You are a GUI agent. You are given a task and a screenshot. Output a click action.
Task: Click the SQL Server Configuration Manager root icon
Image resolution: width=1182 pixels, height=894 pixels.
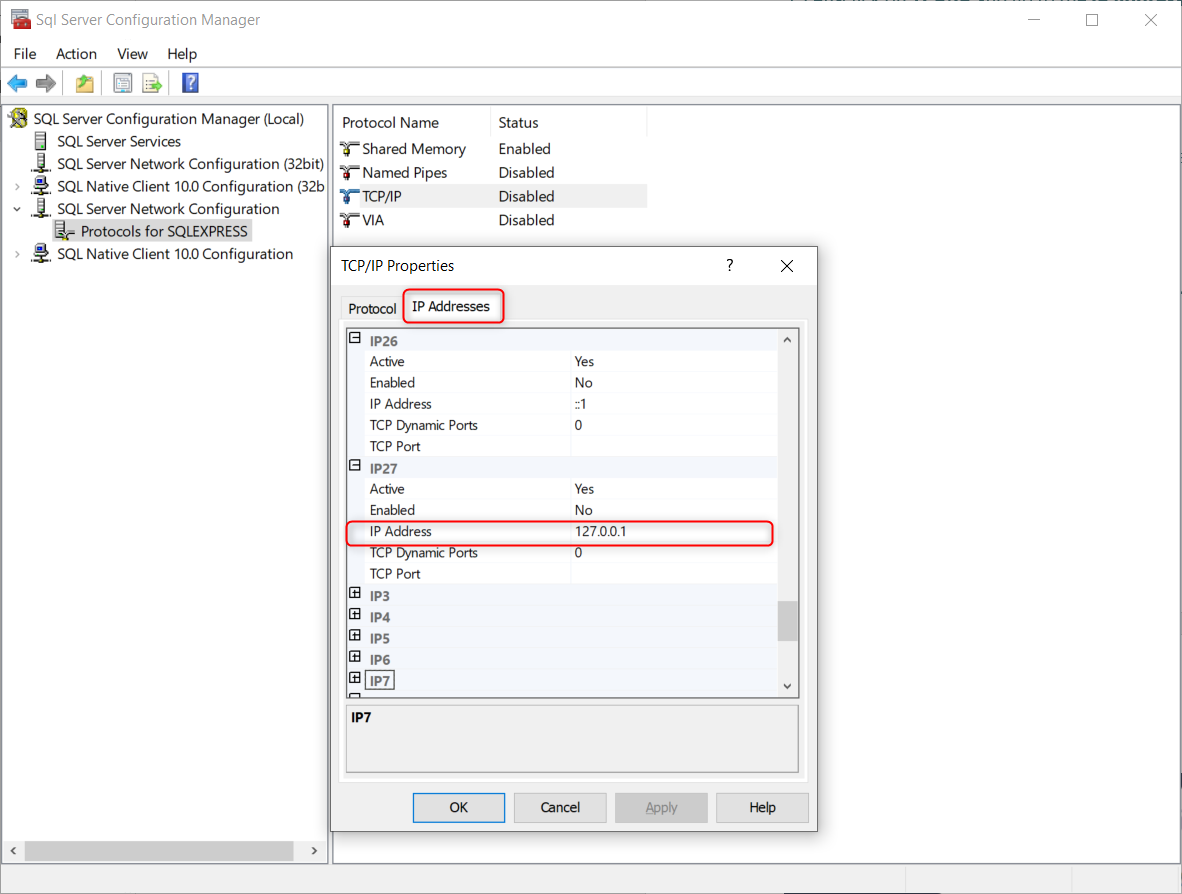(x=18, y=118)
